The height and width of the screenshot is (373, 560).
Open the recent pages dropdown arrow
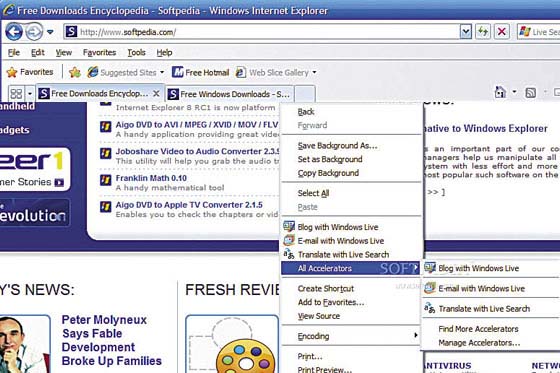(x=50, y=32)
